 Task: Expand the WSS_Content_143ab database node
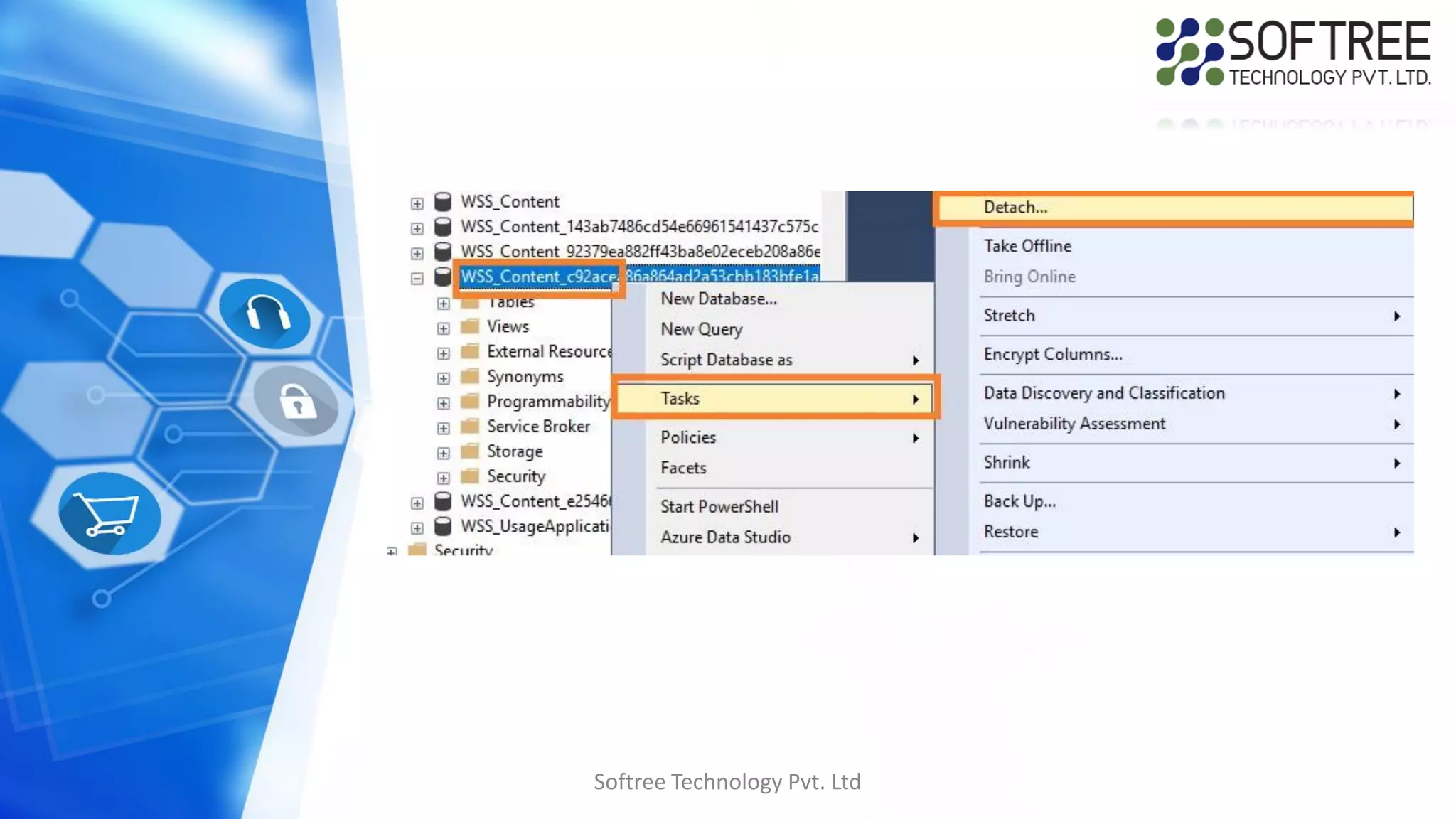[417, 228]
